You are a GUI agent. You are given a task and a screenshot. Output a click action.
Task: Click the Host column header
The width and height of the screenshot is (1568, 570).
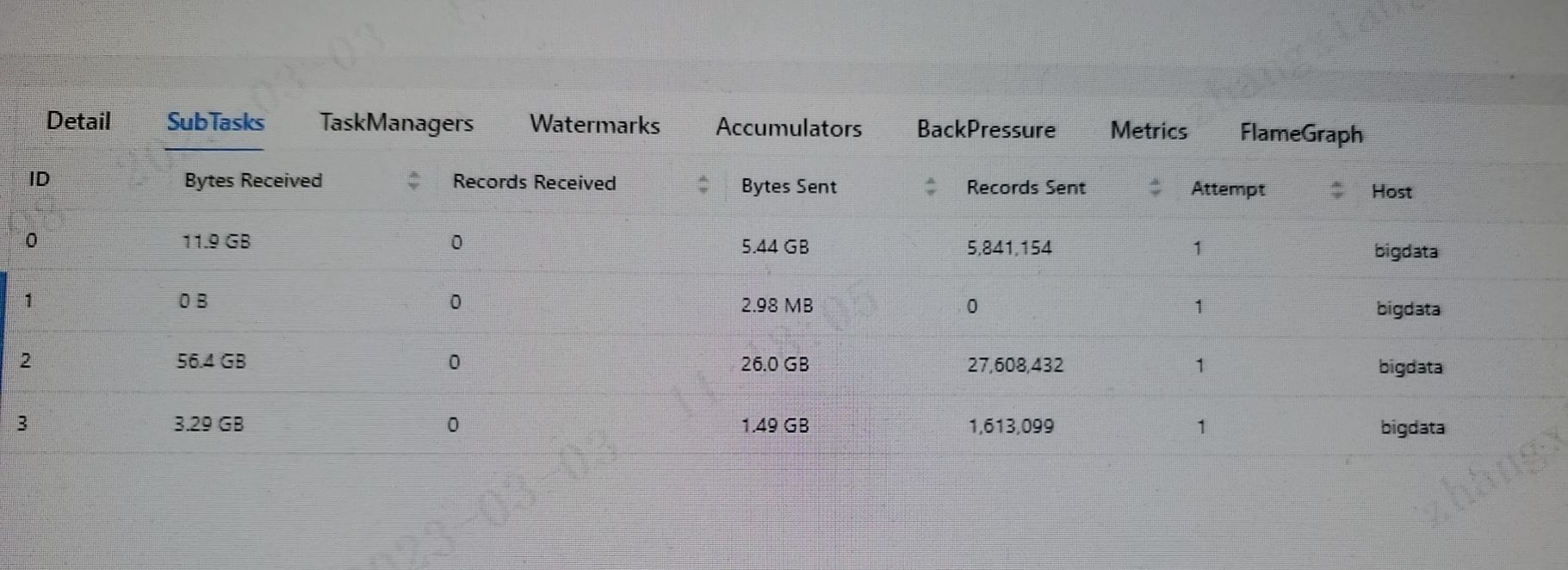coord(1391,191)
